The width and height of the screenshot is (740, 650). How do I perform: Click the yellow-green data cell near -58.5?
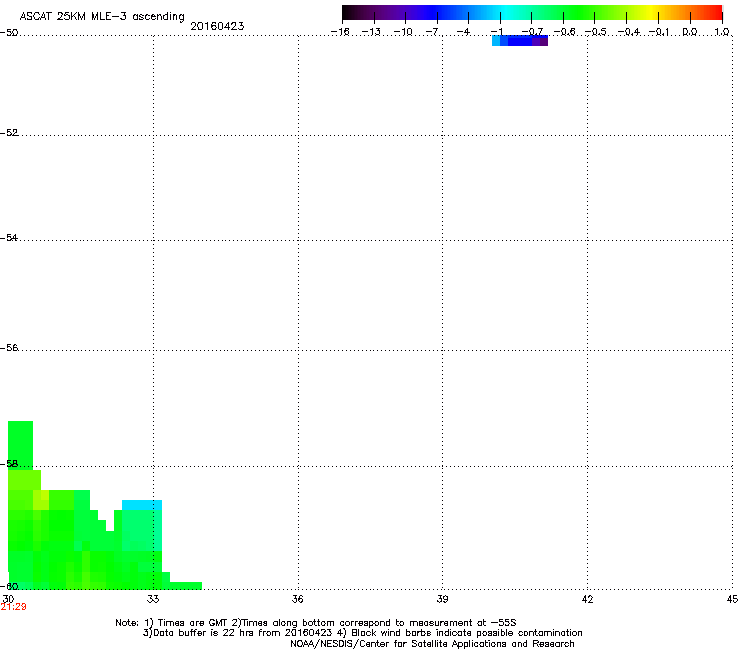tap(41, 500)
